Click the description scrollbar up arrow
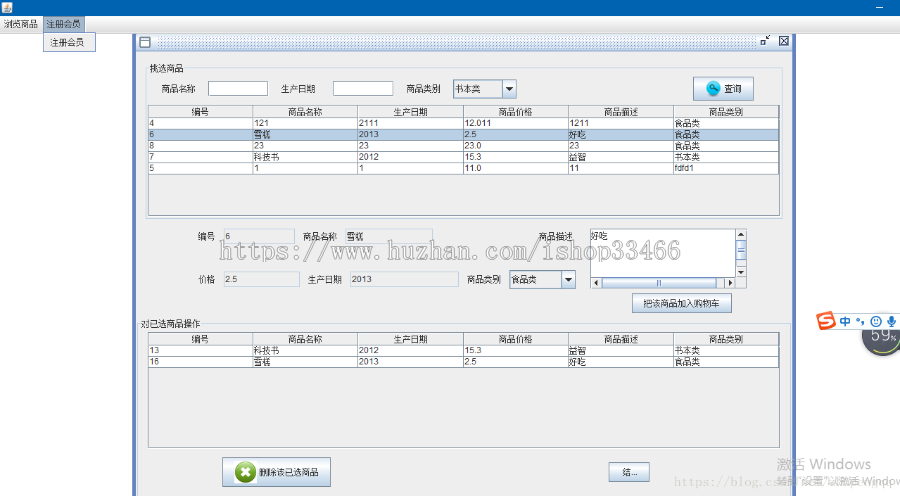 coord(741,235)
